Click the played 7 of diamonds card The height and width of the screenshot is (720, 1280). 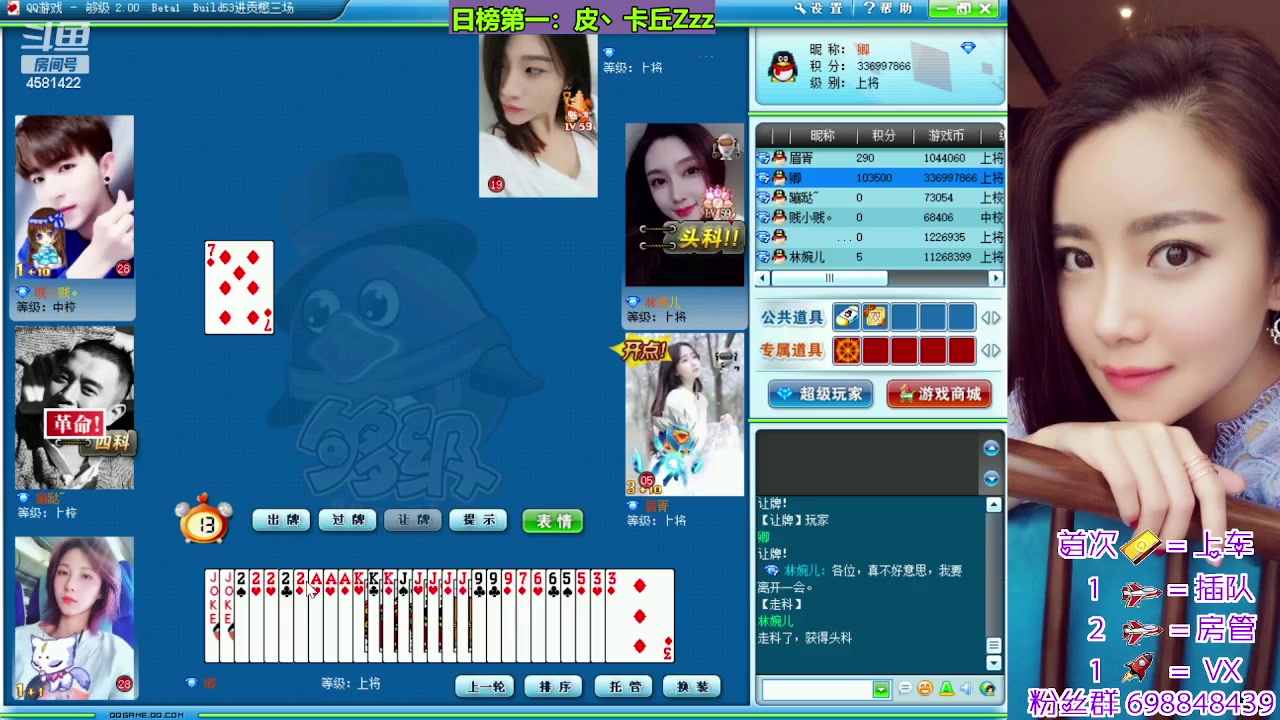(x=239, y=288)
